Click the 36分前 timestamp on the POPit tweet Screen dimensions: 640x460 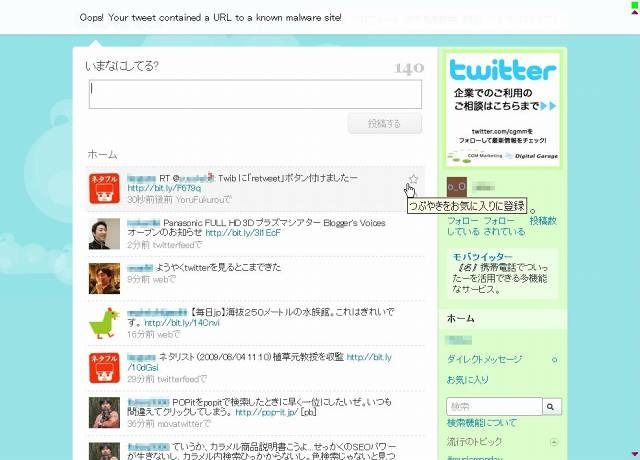pyautogui.click(x=141, y=424)
